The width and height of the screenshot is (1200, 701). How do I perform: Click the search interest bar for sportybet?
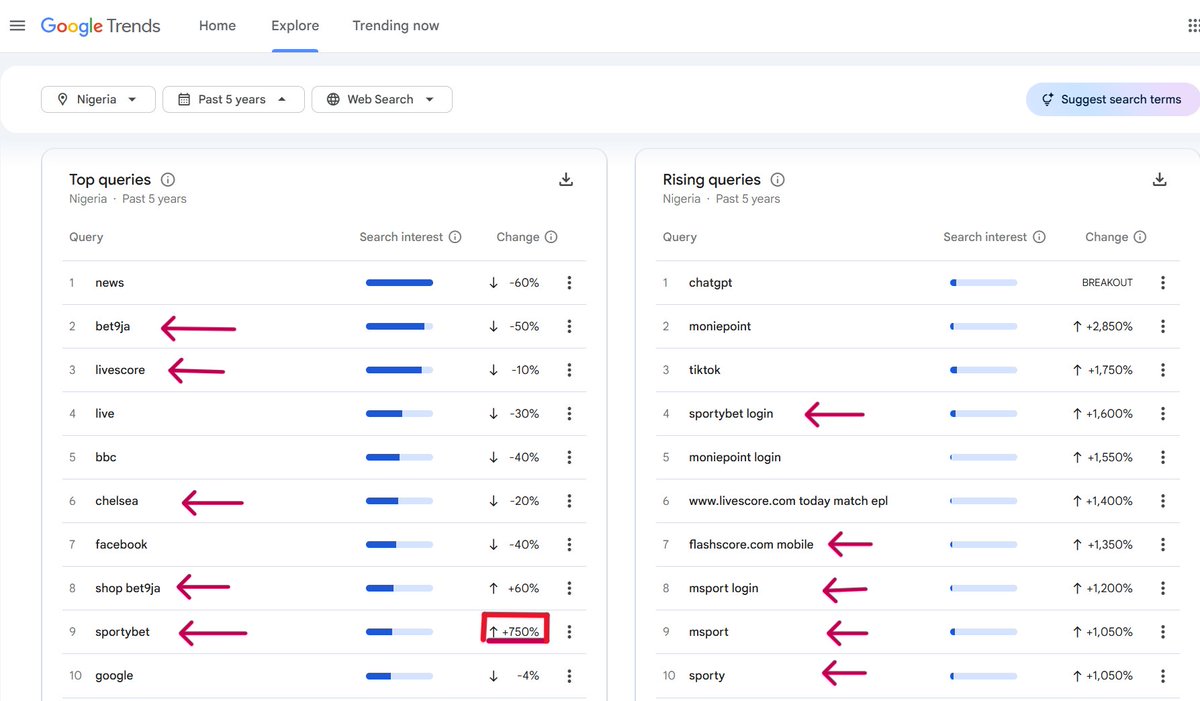pyautogui.click(x=399, y=632)
